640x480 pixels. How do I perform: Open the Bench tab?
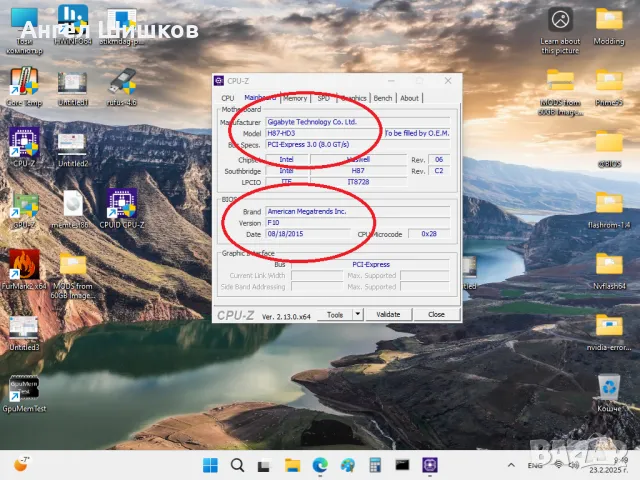pyautogui.click(x=383, y=98)
